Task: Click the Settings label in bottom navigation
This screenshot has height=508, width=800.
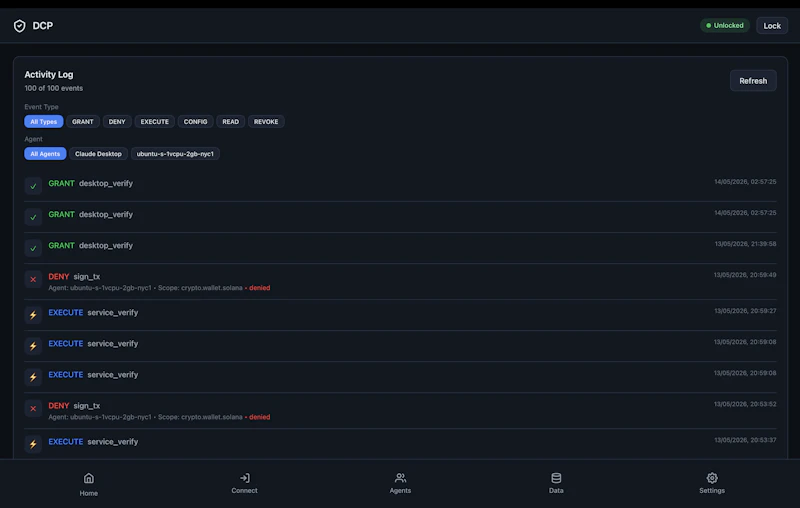Action: (712, 491)
